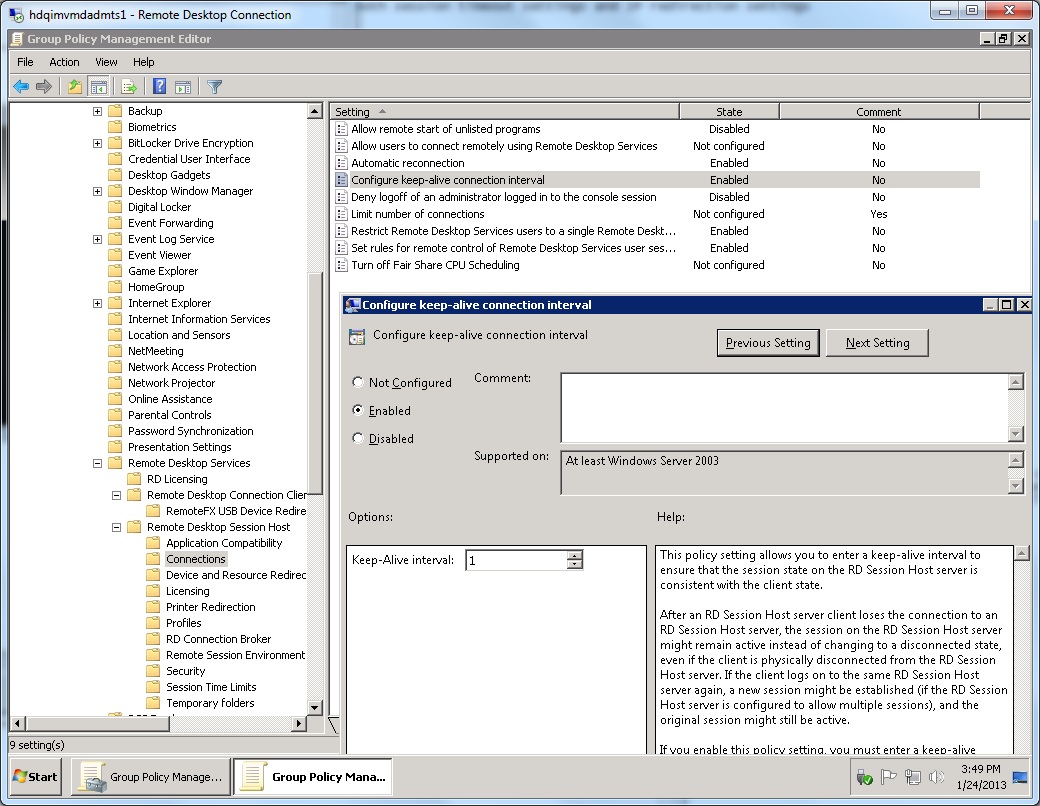Select the Enabled radio button
This screenshot has width=1040, height=806.
coord(358,410)
